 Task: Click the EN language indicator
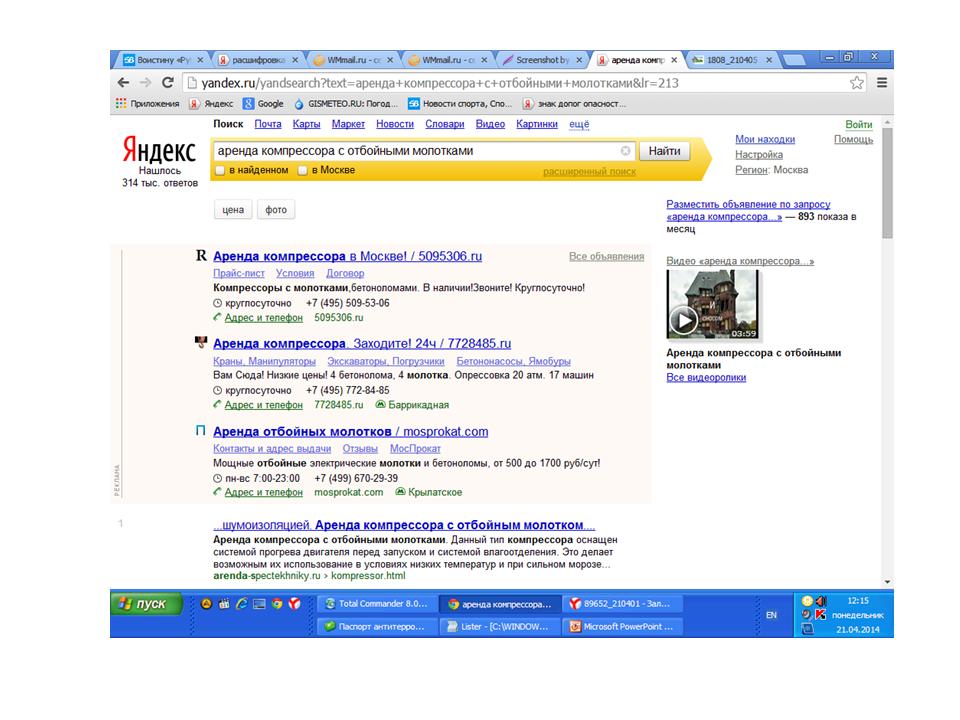click(771, 615)
